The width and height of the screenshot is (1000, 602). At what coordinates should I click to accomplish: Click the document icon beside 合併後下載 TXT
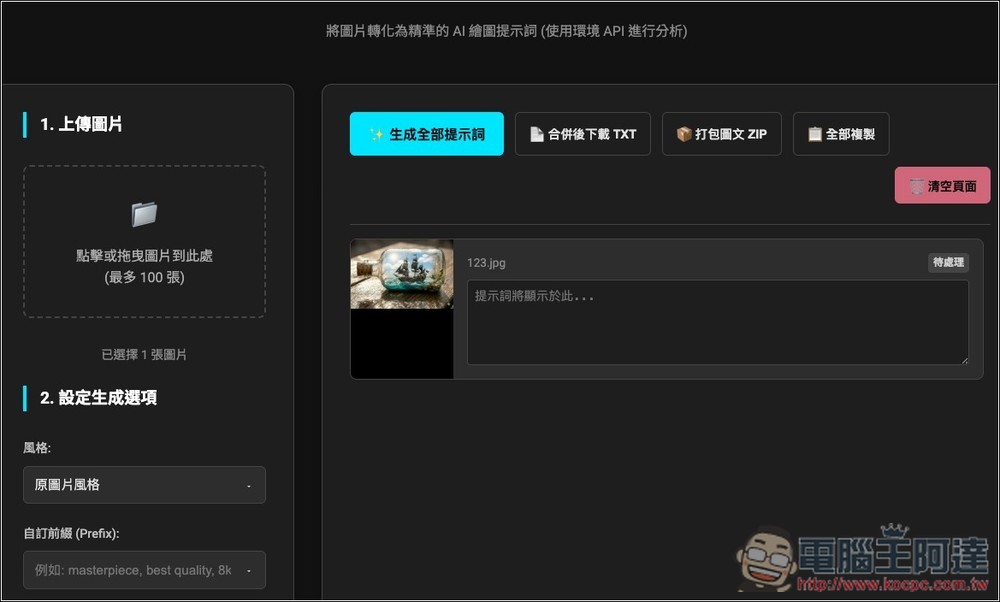(x=537, y=134)
